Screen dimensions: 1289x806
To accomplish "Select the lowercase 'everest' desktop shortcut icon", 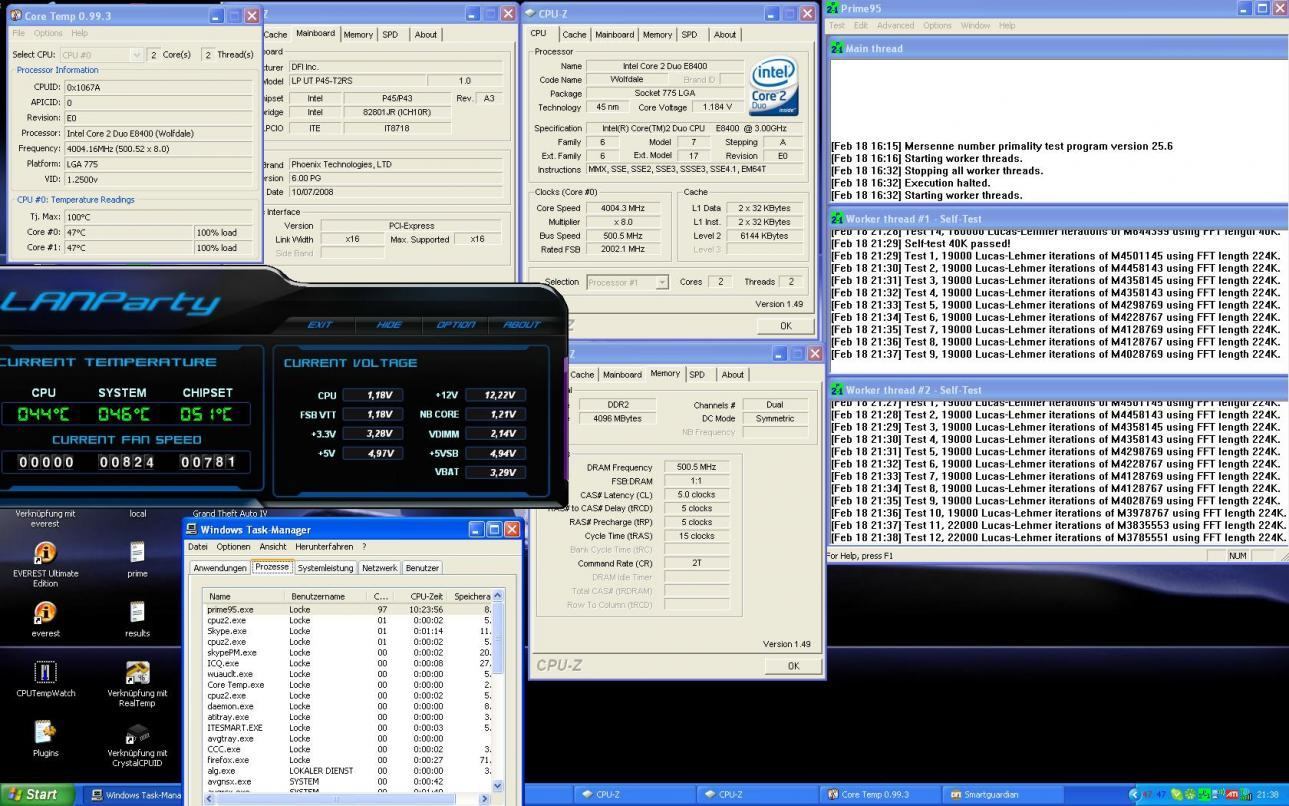I will pyautogui.click(x=45, y=612).
